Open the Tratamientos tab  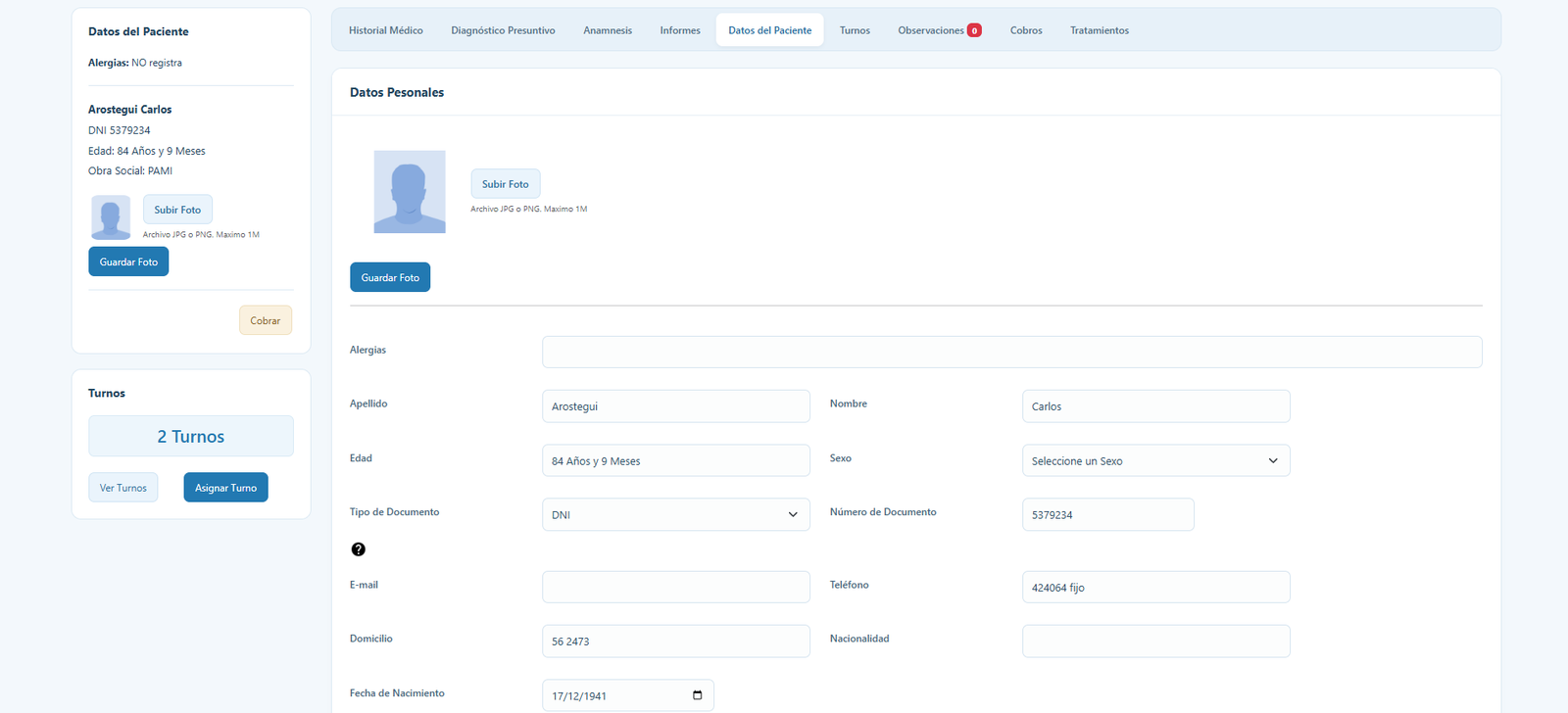pyautogui.click(x=1100, y=30)
